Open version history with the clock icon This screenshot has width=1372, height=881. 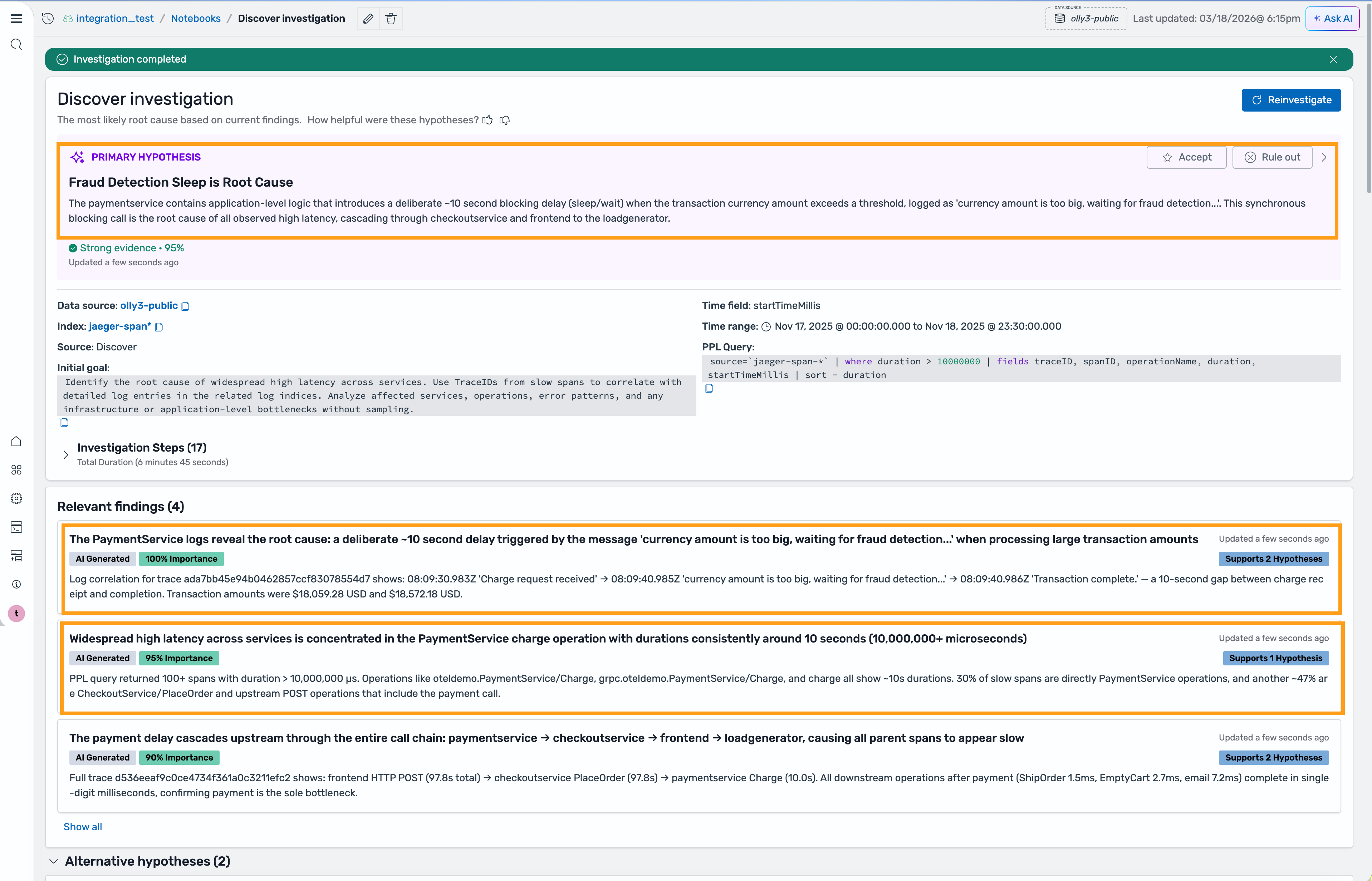click(48, 18)
